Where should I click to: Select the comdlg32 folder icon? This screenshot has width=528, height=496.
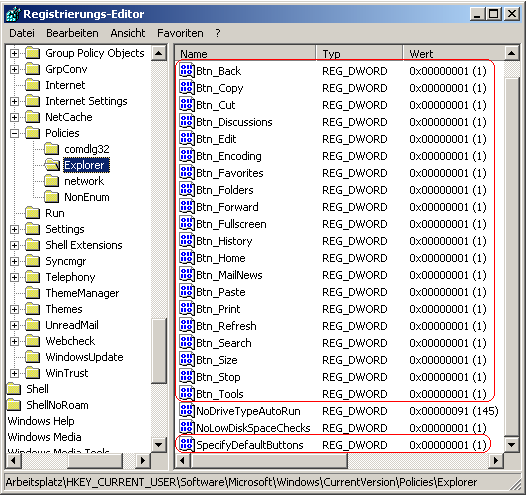tap(52, 149)
